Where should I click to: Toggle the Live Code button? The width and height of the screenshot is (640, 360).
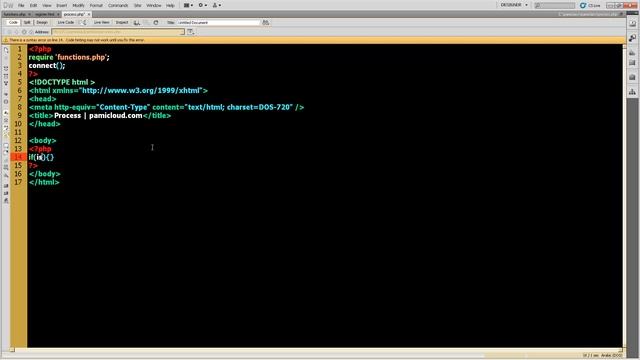pos(66,22)
